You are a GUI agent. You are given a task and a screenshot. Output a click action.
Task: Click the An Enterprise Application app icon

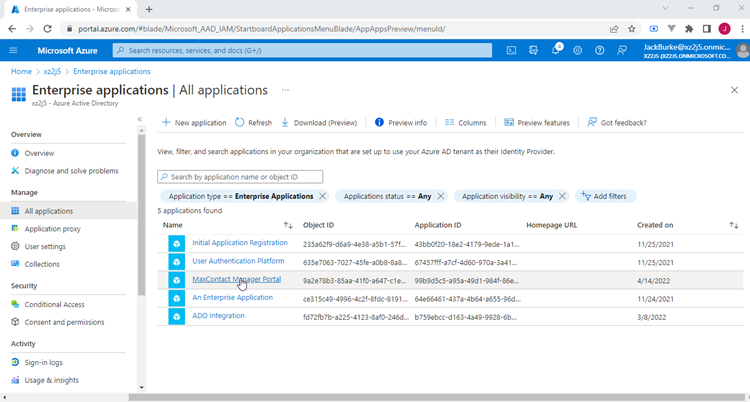coord(176,298)
